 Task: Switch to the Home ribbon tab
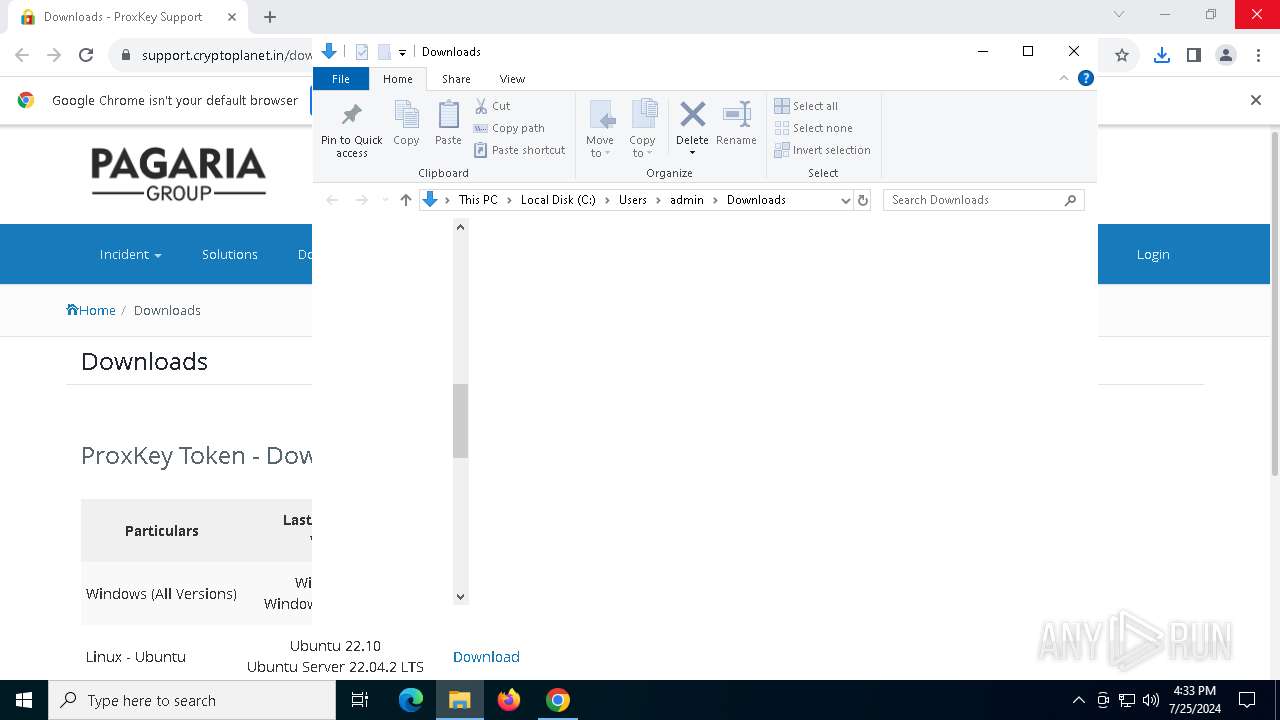pyautogui.click(x=397, y=79)
